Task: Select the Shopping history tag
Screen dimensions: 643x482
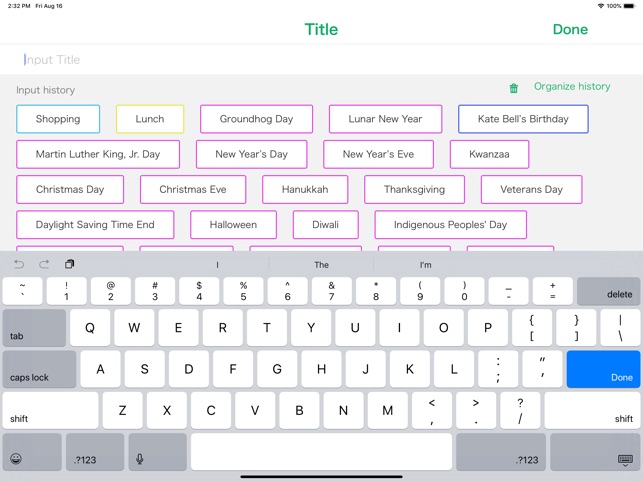Action: (x=58, y=119)
